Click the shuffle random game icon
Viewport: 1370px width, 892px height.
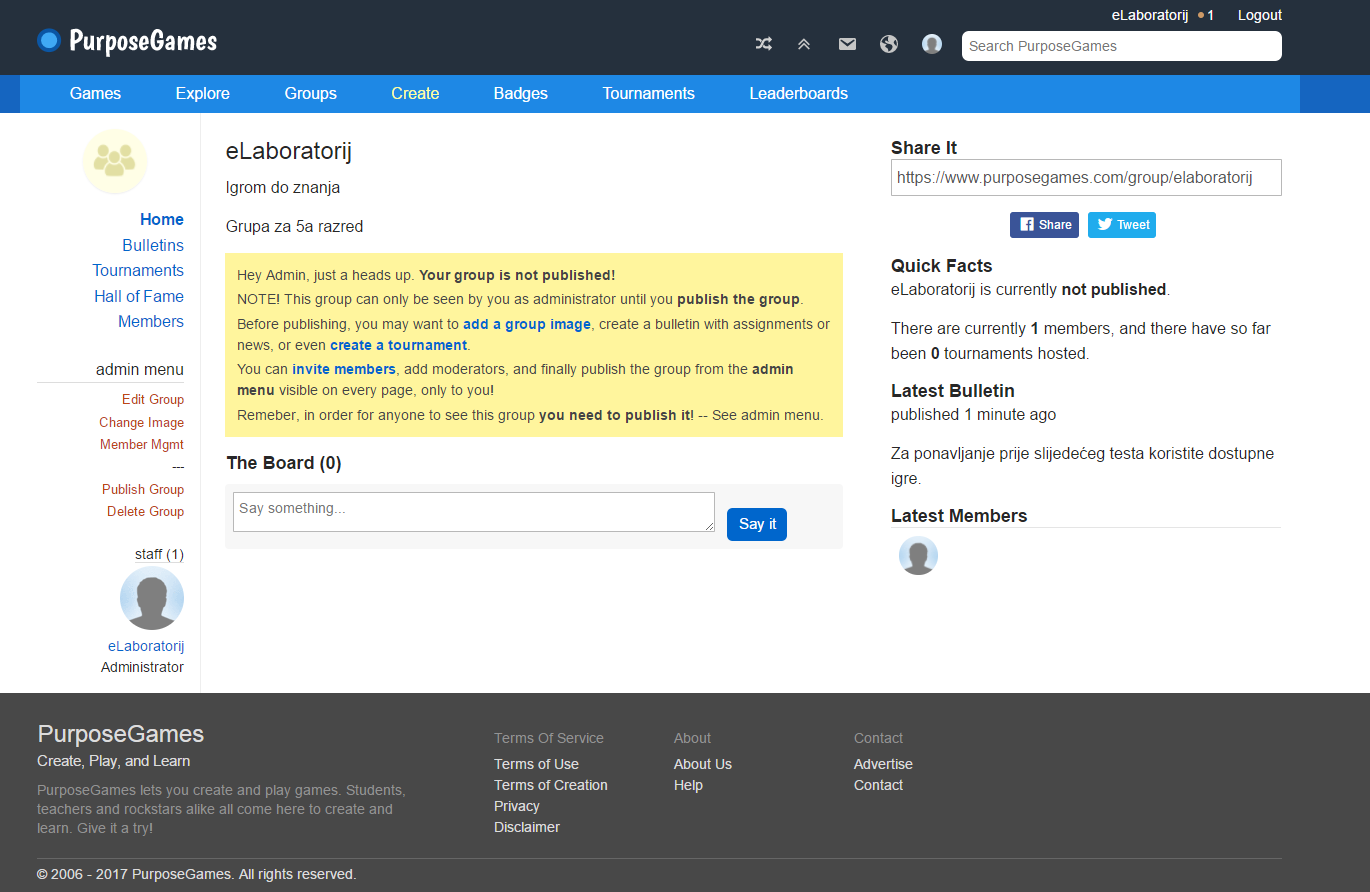coord(764,44)
